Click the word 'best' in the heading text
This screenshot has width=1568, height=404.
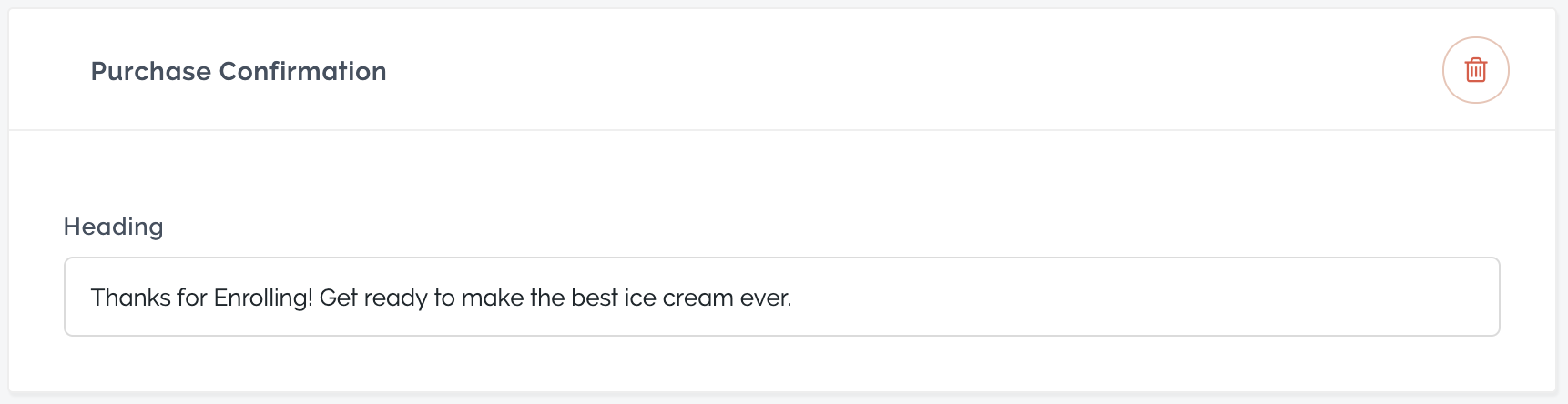pyautogui.click(x=595, y=298)
